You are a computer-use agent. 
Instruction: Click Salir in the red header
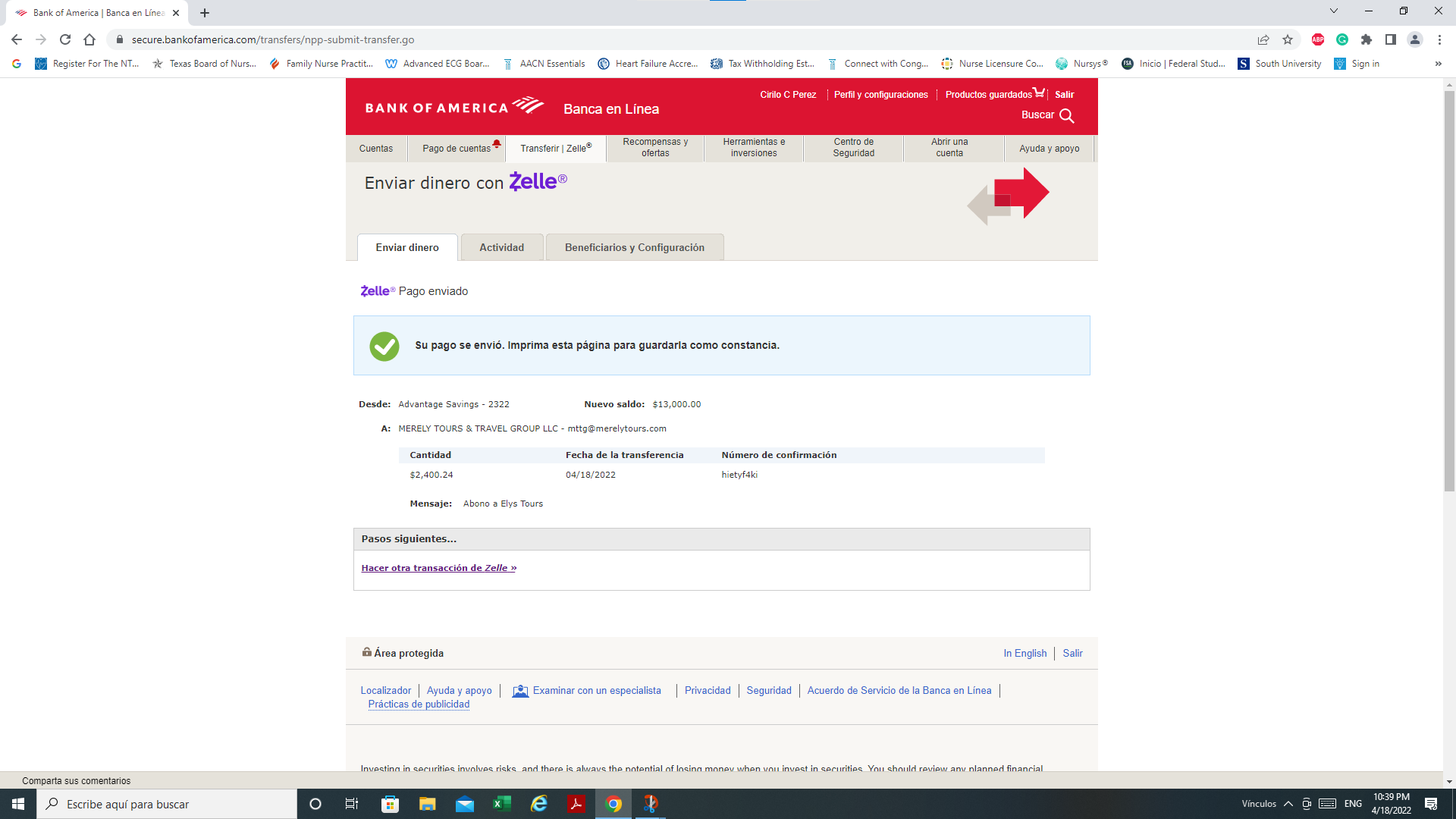[x=1065, y=95]
